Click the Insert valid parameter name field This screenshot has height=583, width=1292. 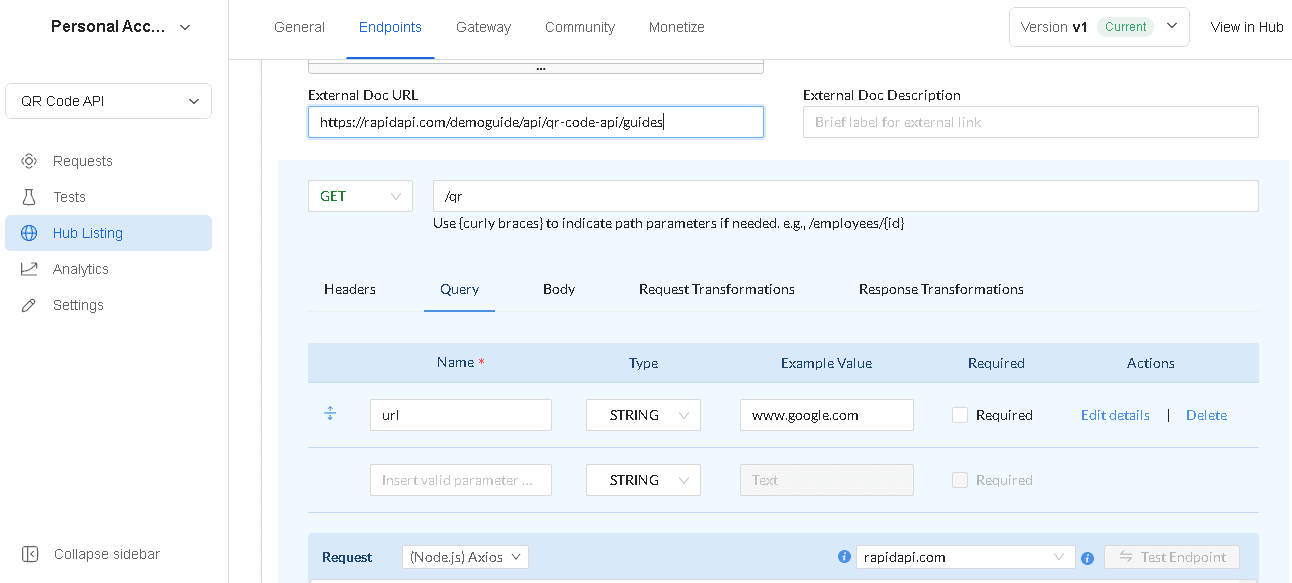[x=461, y=480]
